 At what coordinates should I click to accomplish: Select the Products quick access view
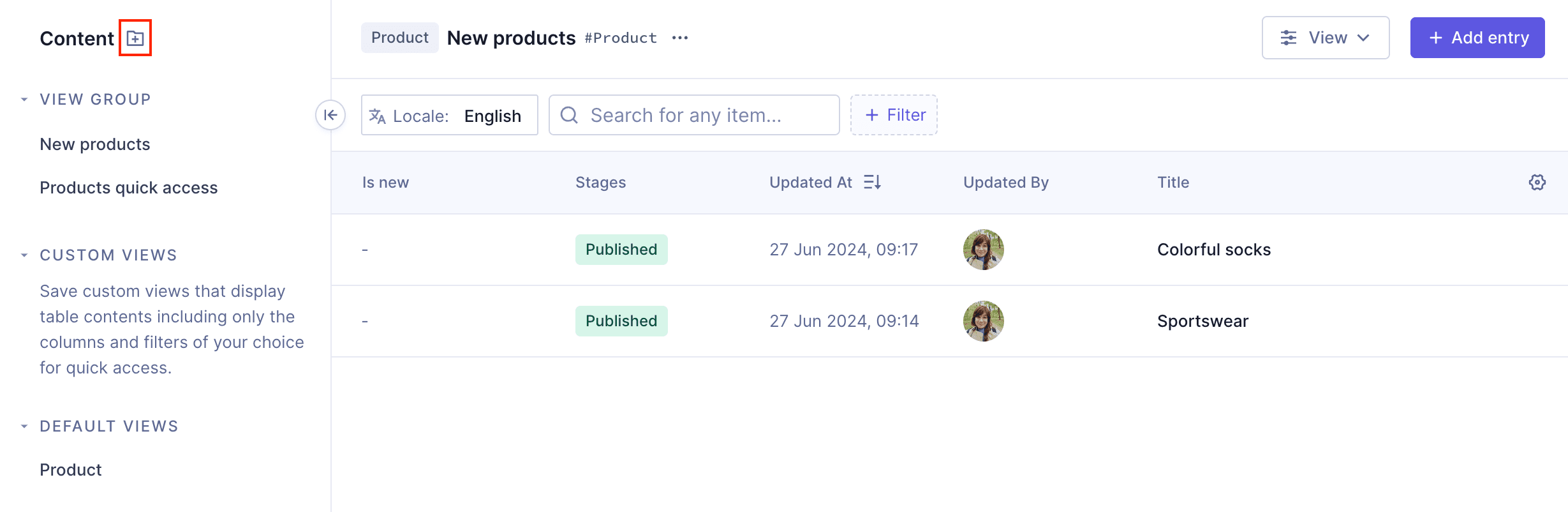[x=129, y=187]
